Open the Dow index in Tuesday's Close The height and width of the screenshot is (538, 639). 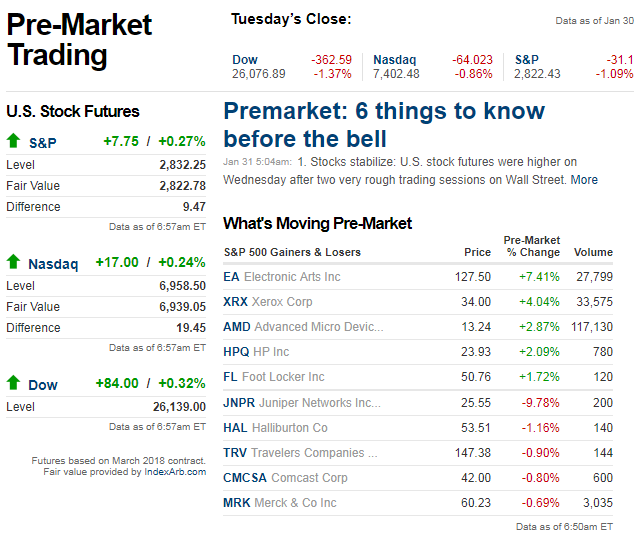(x=244, y=60)
